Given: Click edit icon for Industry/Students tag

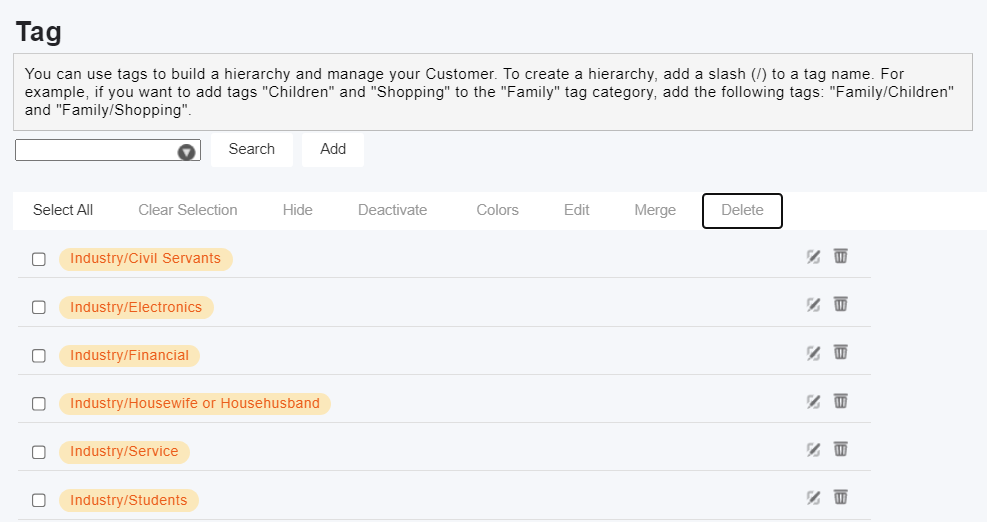Looking at the screenshot, I should pyautogui.click(x=813, y=498).
